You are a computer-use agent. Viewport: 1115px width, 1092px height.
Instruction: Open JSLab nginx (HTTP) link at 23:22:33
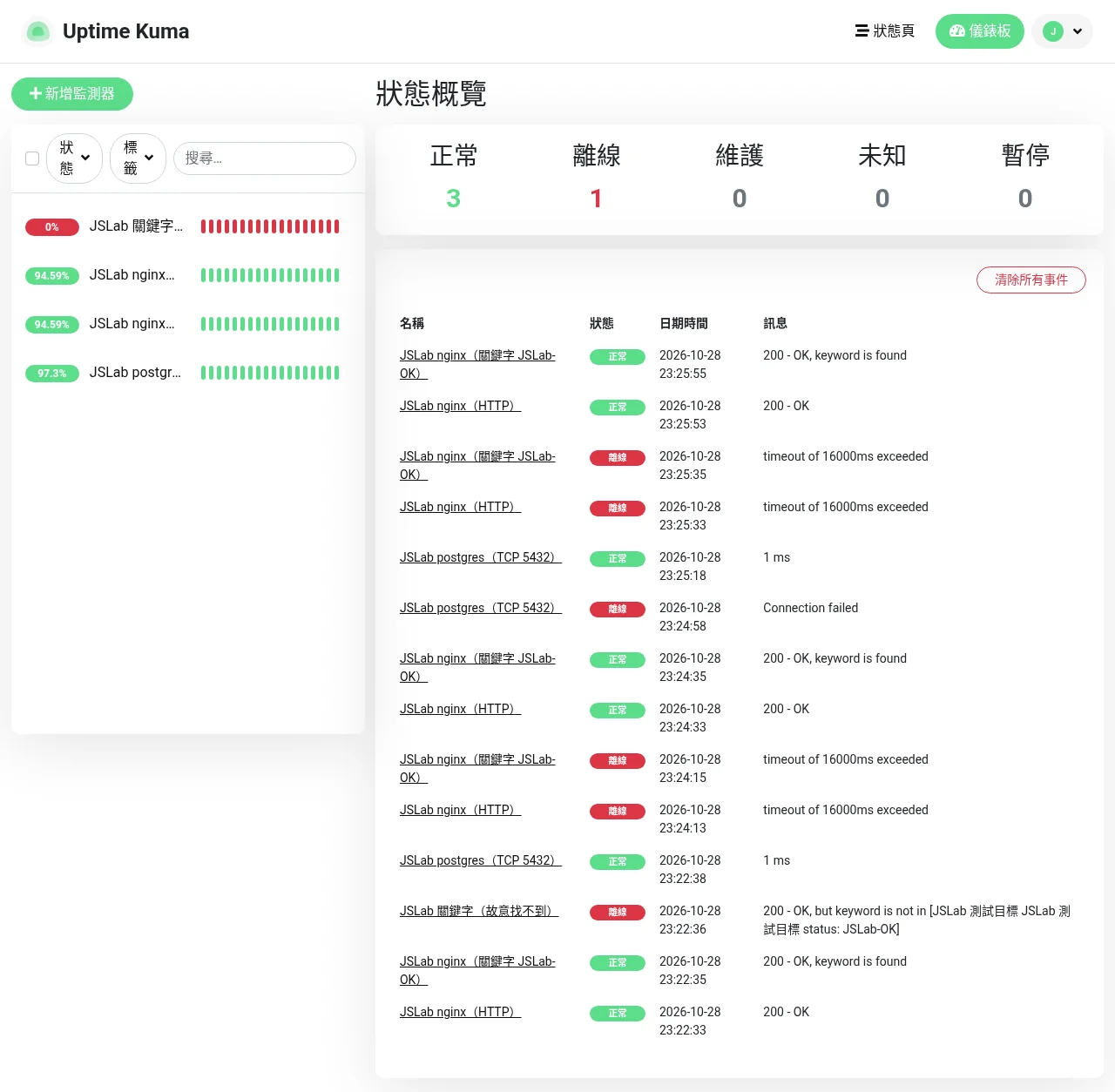coord(460,1012)
